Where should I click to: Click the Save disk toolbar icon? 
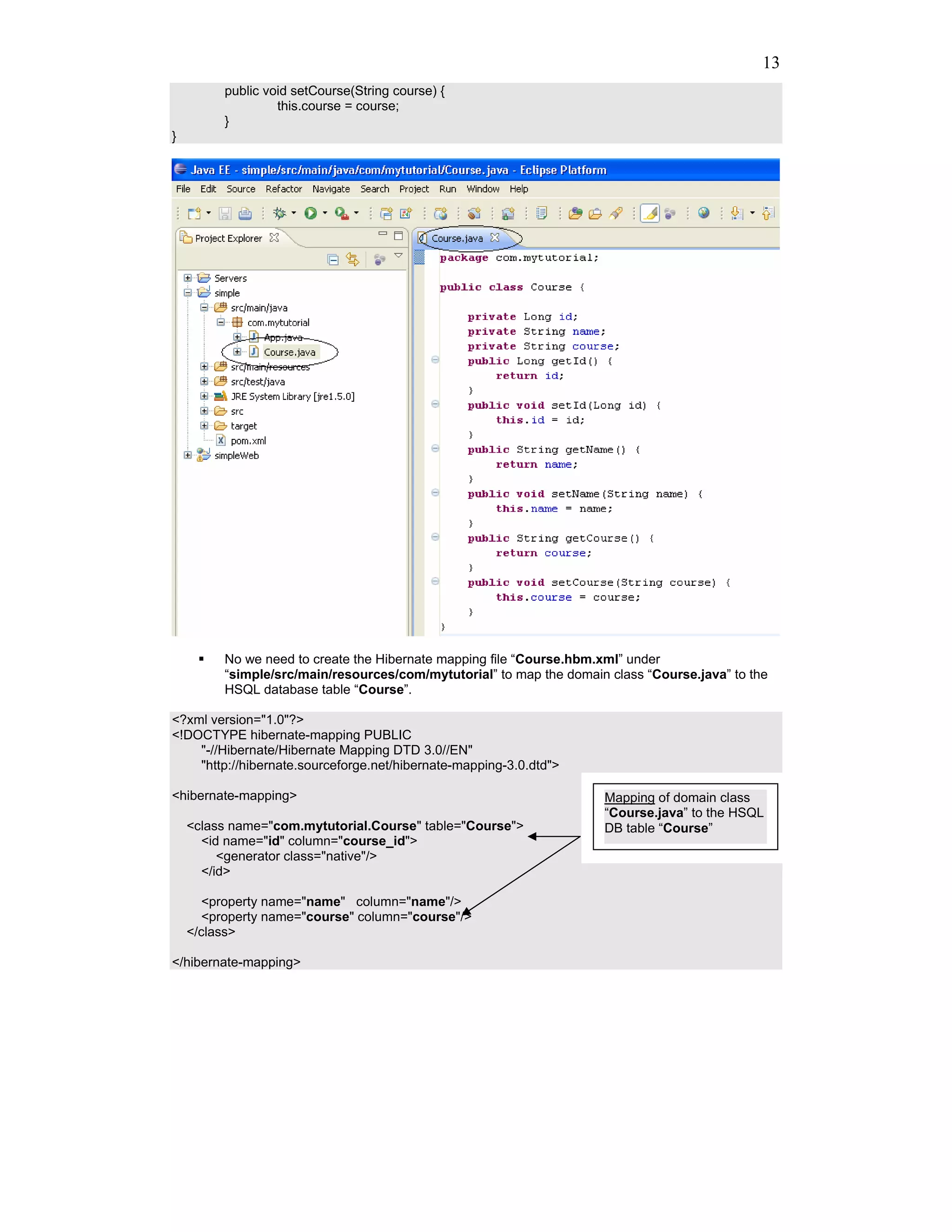tap(225, 213)
